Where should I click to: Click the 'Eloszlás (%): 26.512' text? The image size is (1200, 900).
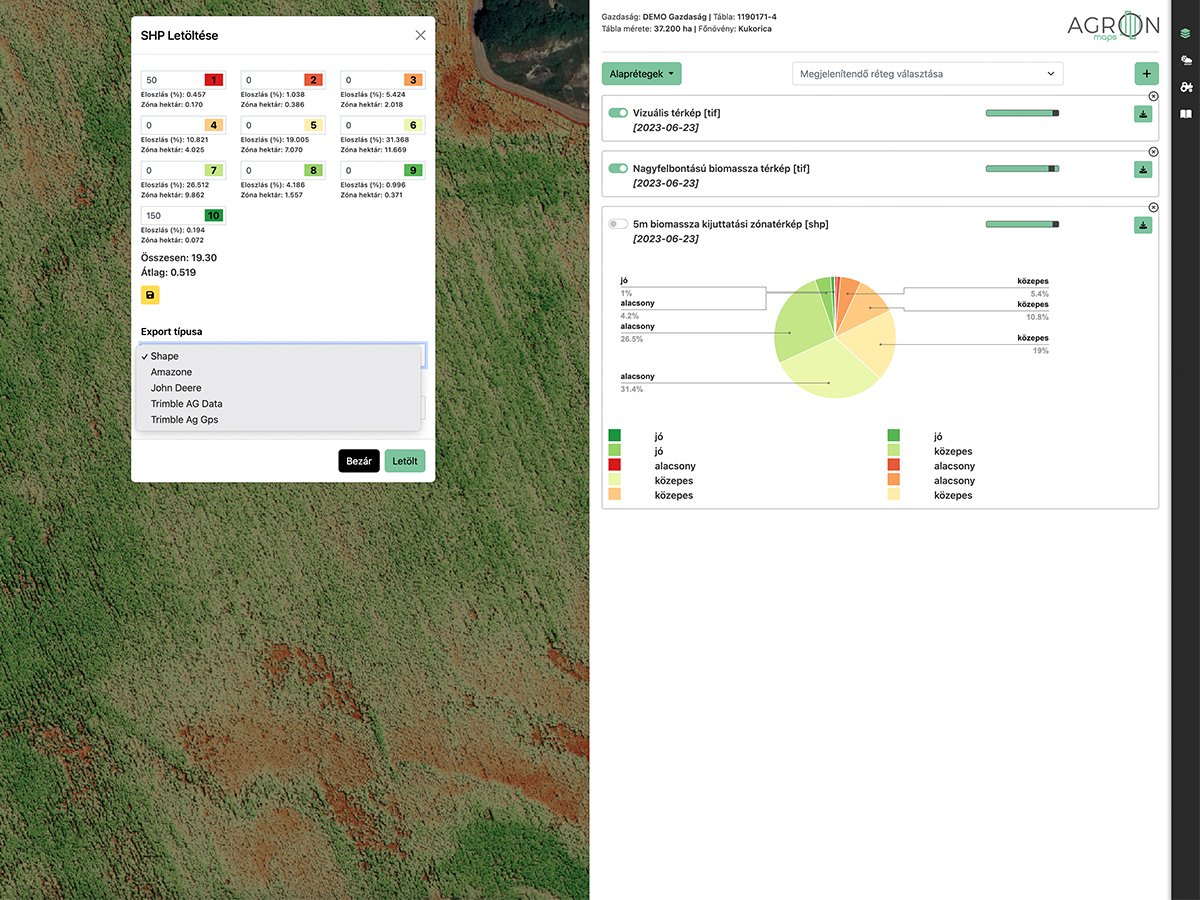pyautogui.click(x=176, y=185)
